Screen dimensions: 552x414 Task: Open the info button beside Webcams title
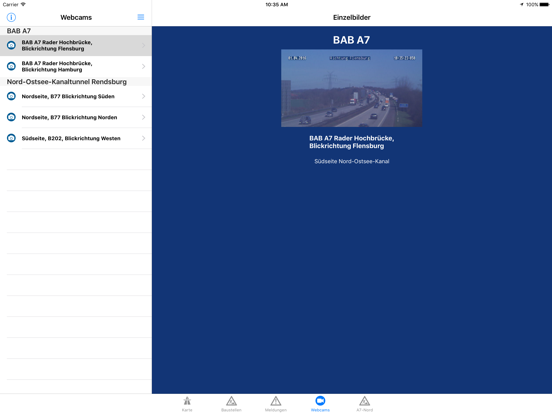click(11, 17)
